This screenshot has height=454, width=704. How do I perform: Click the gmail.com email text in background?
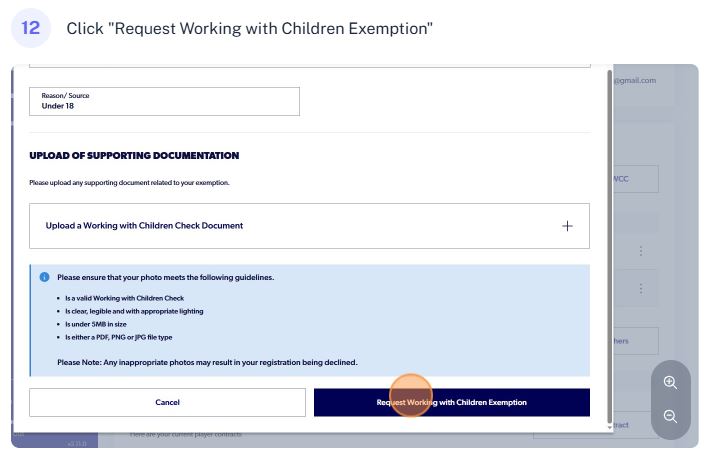[634, 80]
